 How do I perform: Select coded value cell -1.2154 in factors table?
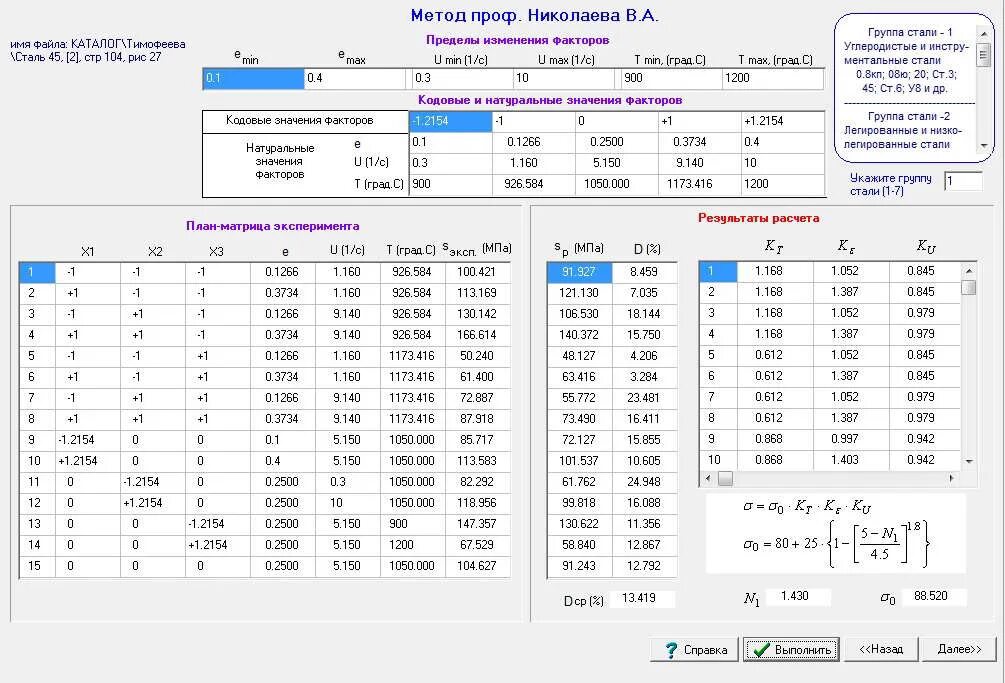click(x=451, y=121)
